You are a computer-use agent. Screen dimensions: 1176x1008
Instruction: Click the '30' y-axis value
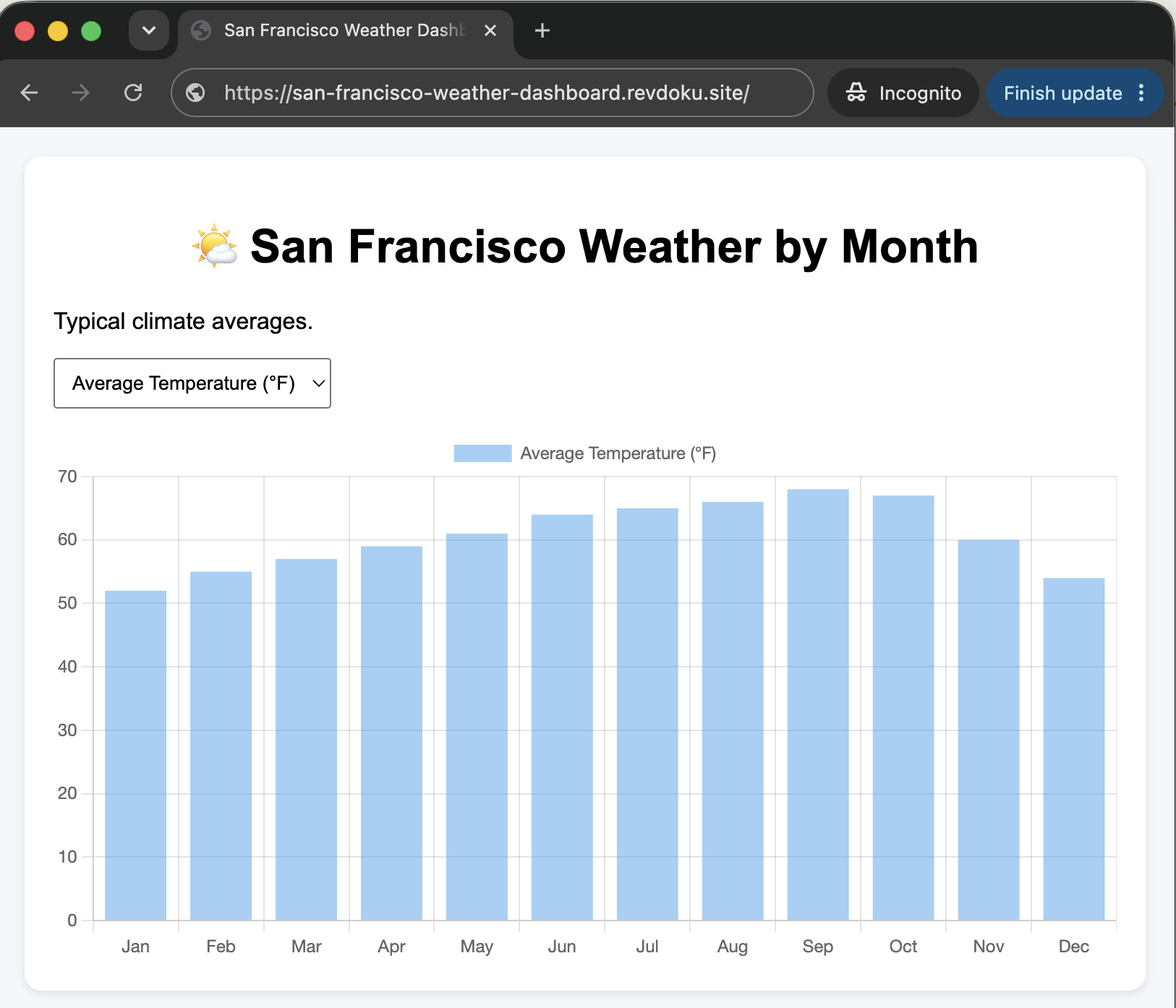(67, 730)
